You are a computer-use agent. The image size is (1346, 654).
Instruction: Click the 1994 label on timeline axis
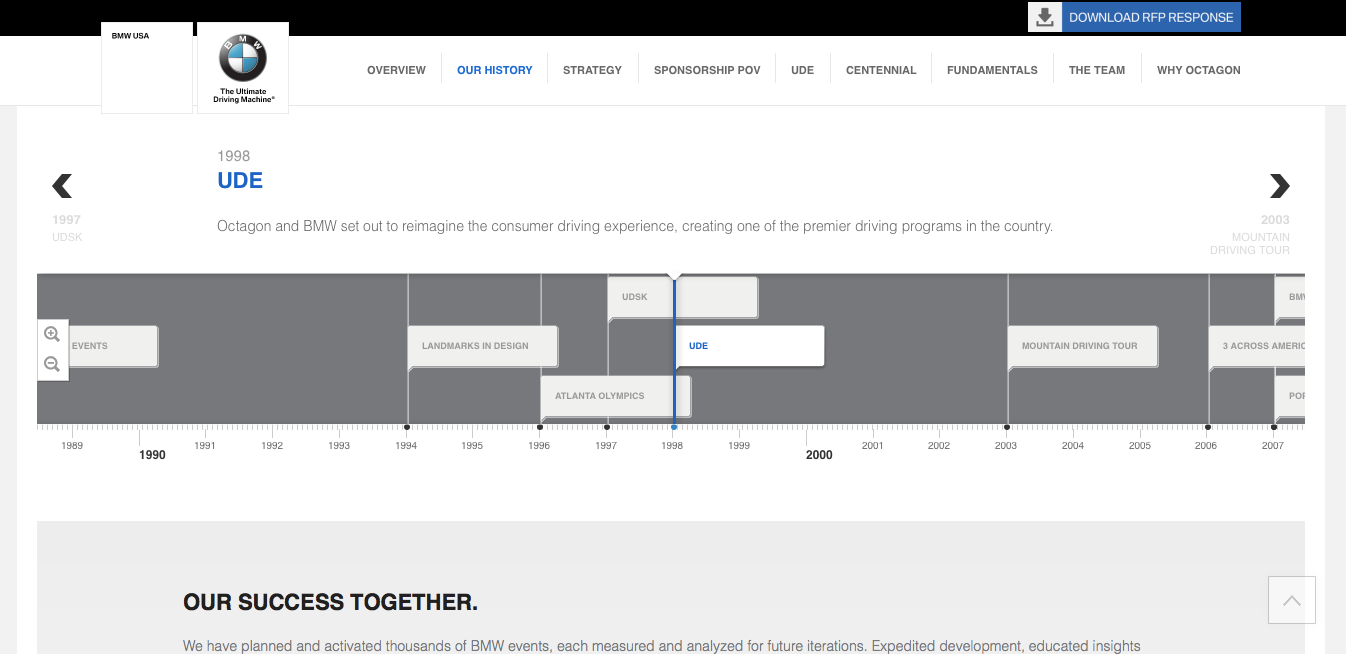tap(406, 446)
